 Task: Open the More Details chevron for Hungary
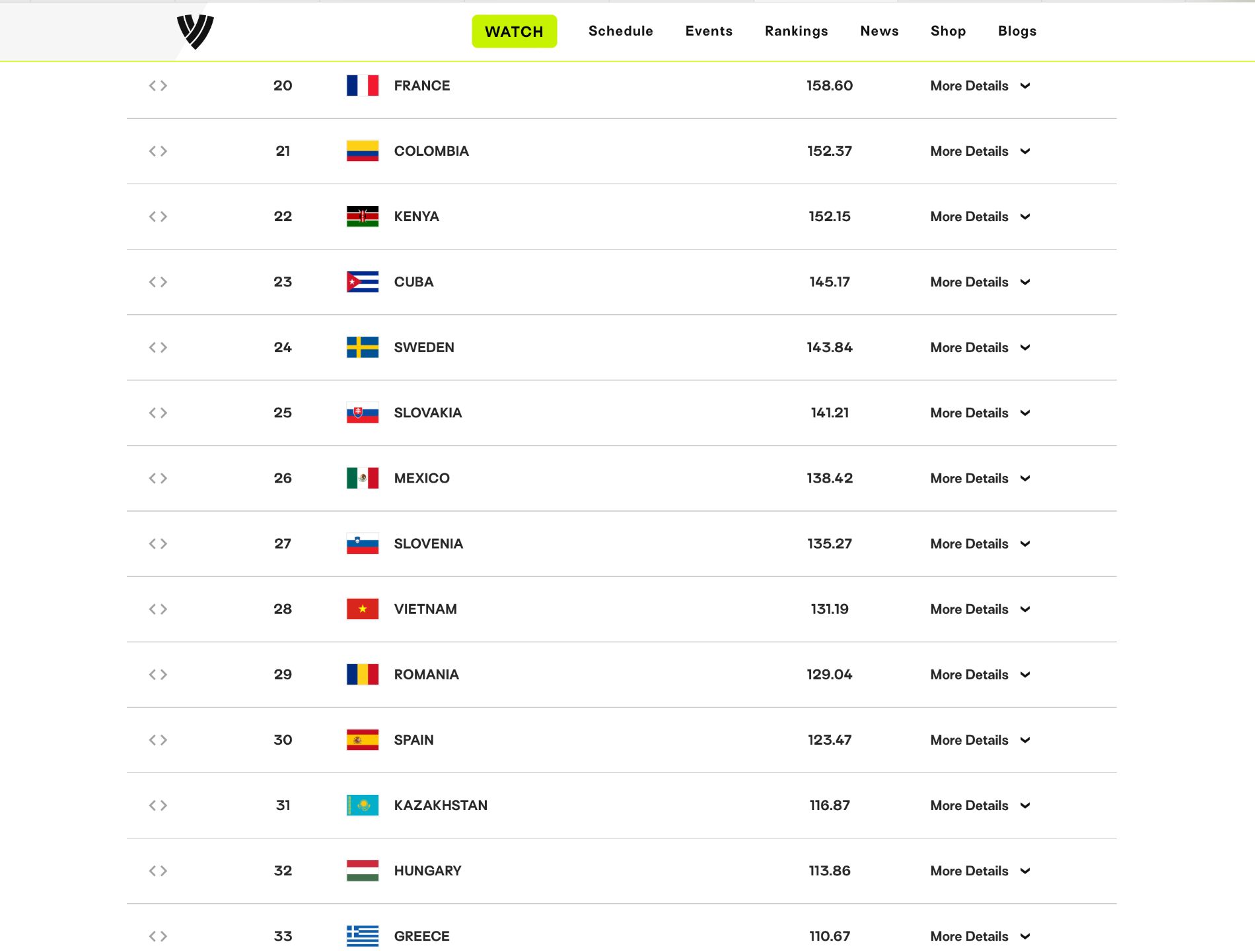click(1025, 871)
